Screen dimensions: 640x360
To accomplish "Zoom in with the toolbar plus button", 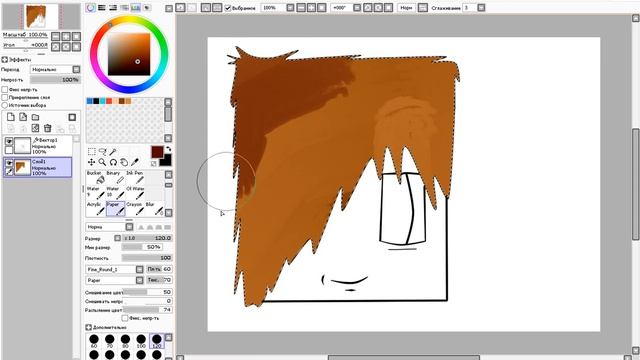I will (311, 8).
